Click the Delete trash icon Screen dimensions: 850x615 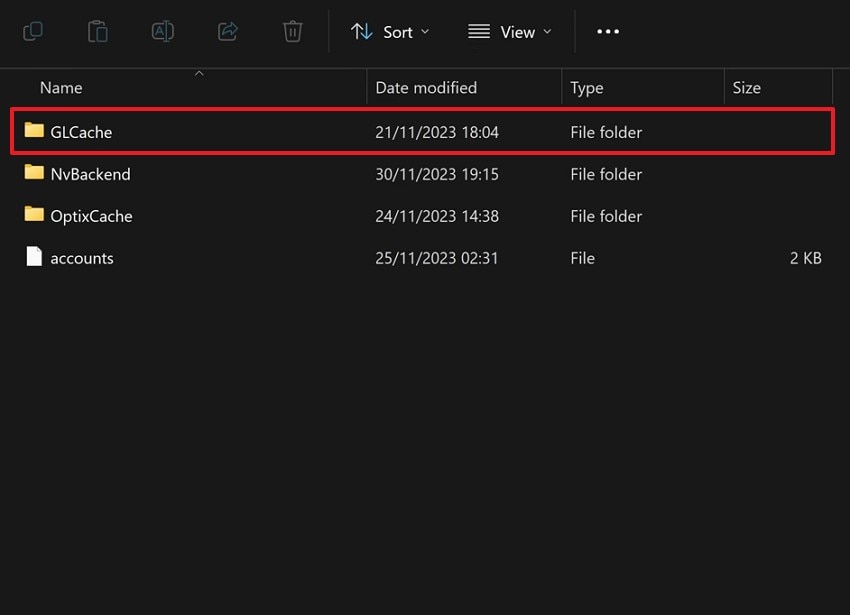292,31
